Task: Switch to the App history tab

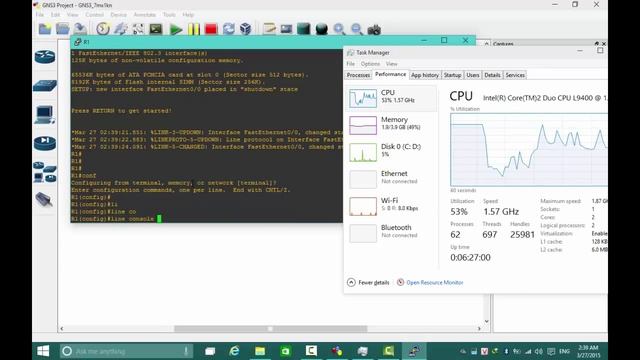Action: (x=424, y=75)
